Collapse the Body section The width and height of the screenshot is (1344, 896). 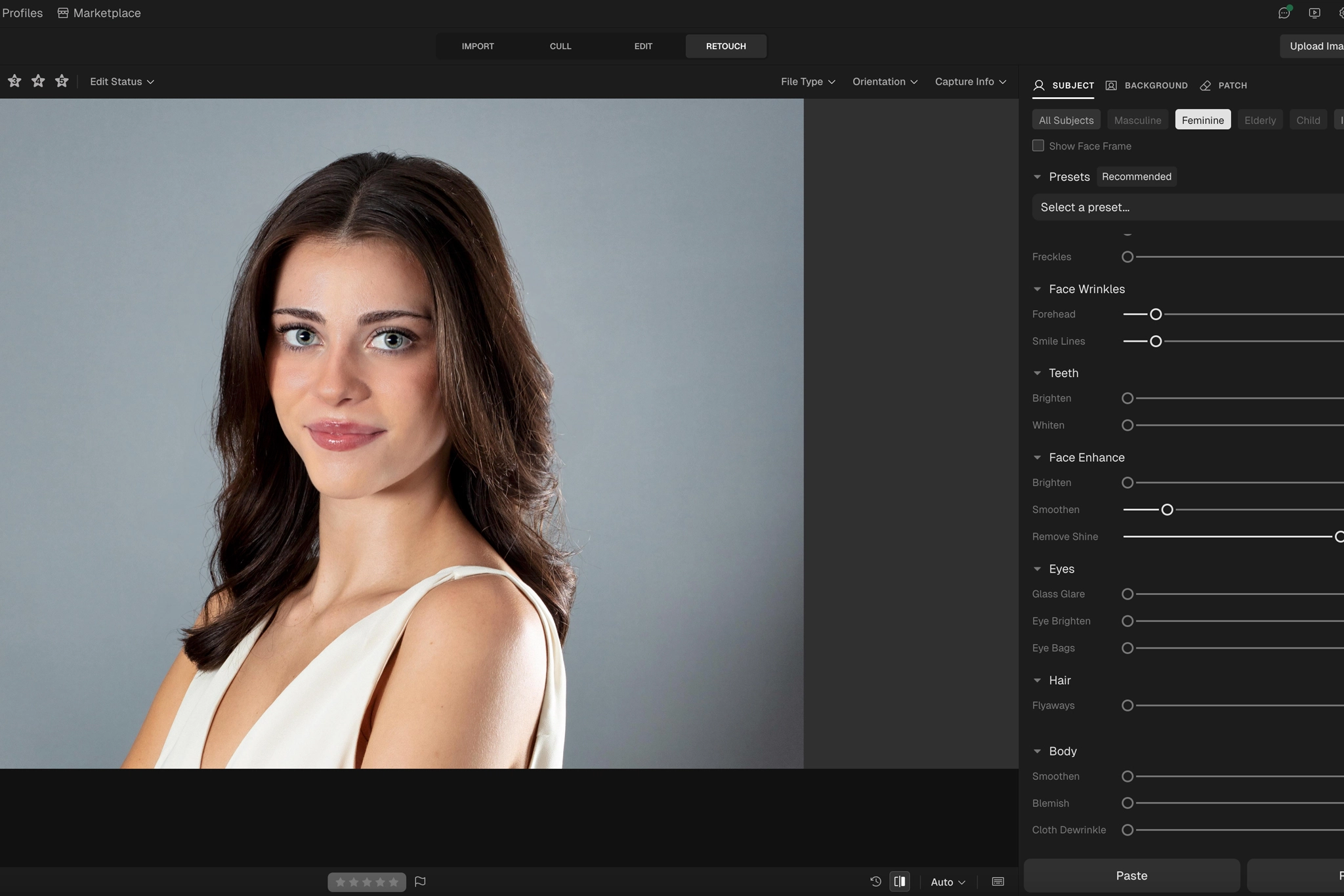[x=1038, y=752]
